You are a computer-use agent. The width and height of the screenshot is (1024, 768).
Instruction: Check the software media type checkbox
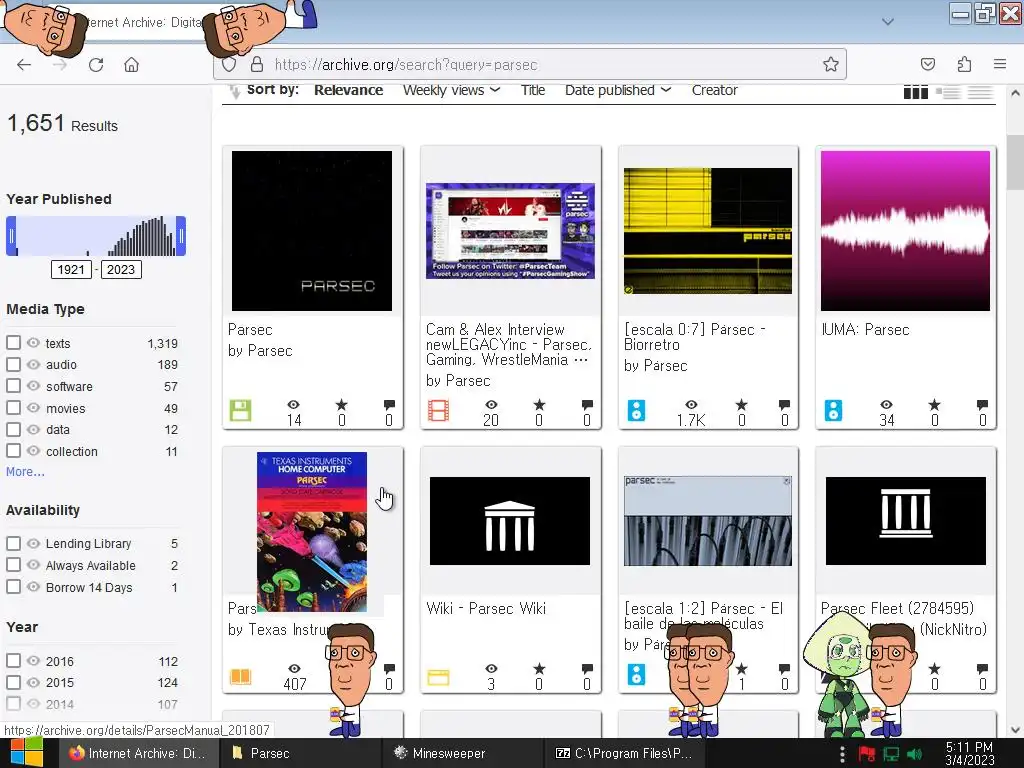coord(13,385)
